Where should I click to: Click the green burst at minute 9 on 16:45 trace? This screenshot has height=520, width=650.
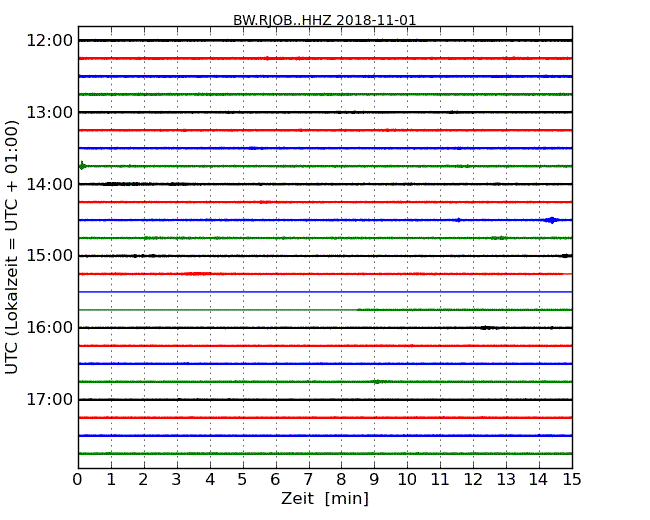378,381
